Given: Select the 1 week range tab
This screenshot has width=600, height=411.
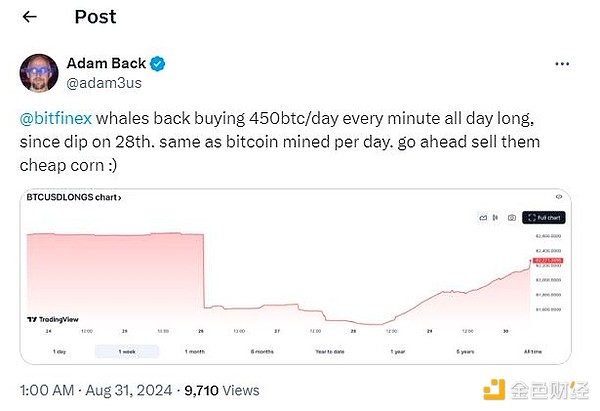Looking at the screenshot, I should click(x=126, y=351).
